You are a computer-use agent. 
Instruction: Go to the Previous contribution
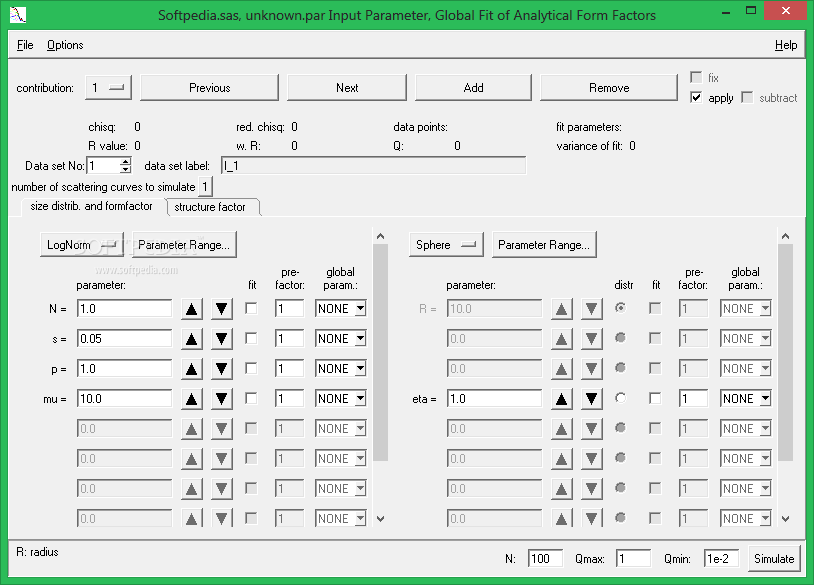(x=209, y=87)
